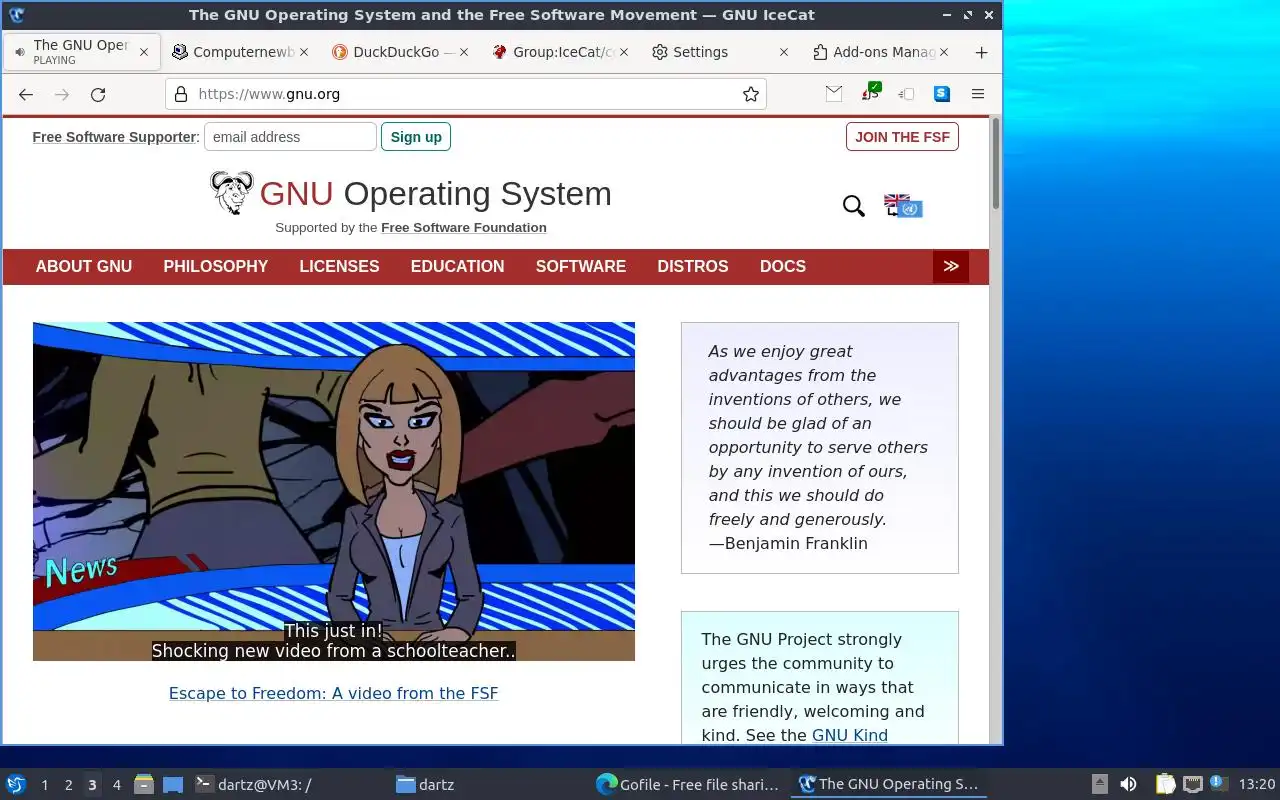1280x800 pixels.
Task: Open the site search magnifier
Action: coord(853,206)
